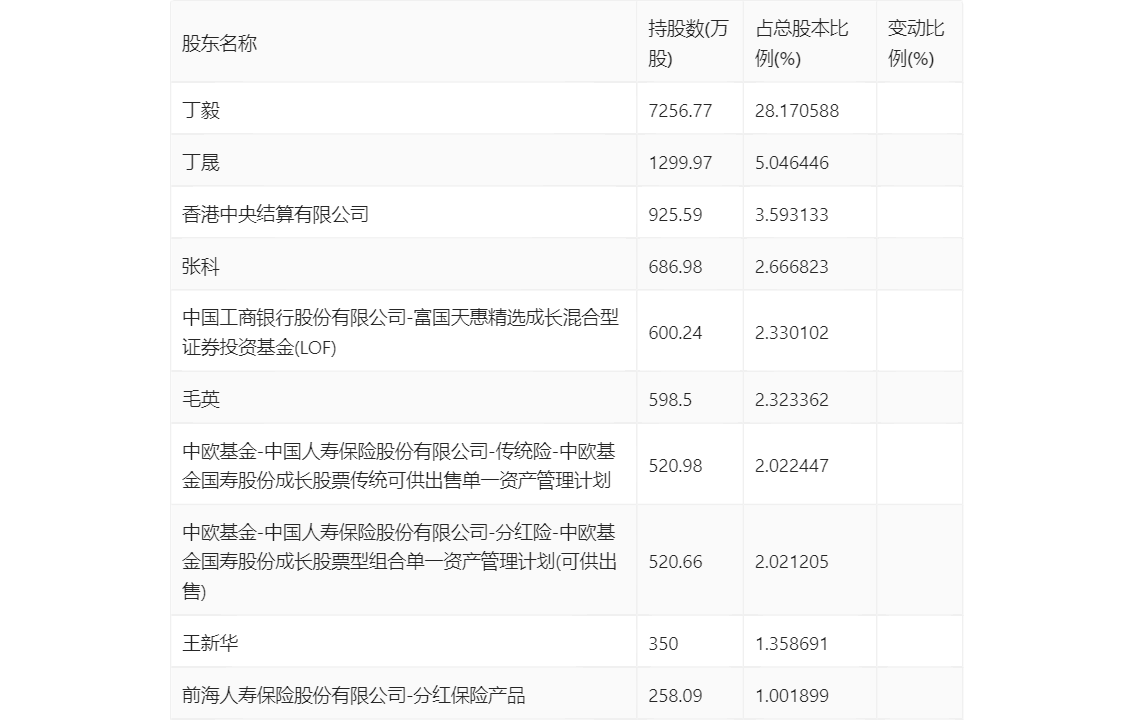The height and width of the screenshot is (720, 1134).
Task: Select percentage value 2.323362
Action: tap(792, 400)
